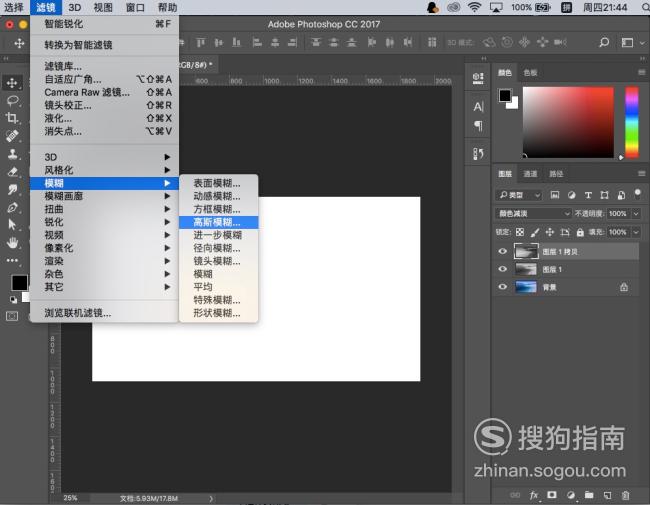
Task: Toggle lock transparent pixels
Action: point(520,232)
